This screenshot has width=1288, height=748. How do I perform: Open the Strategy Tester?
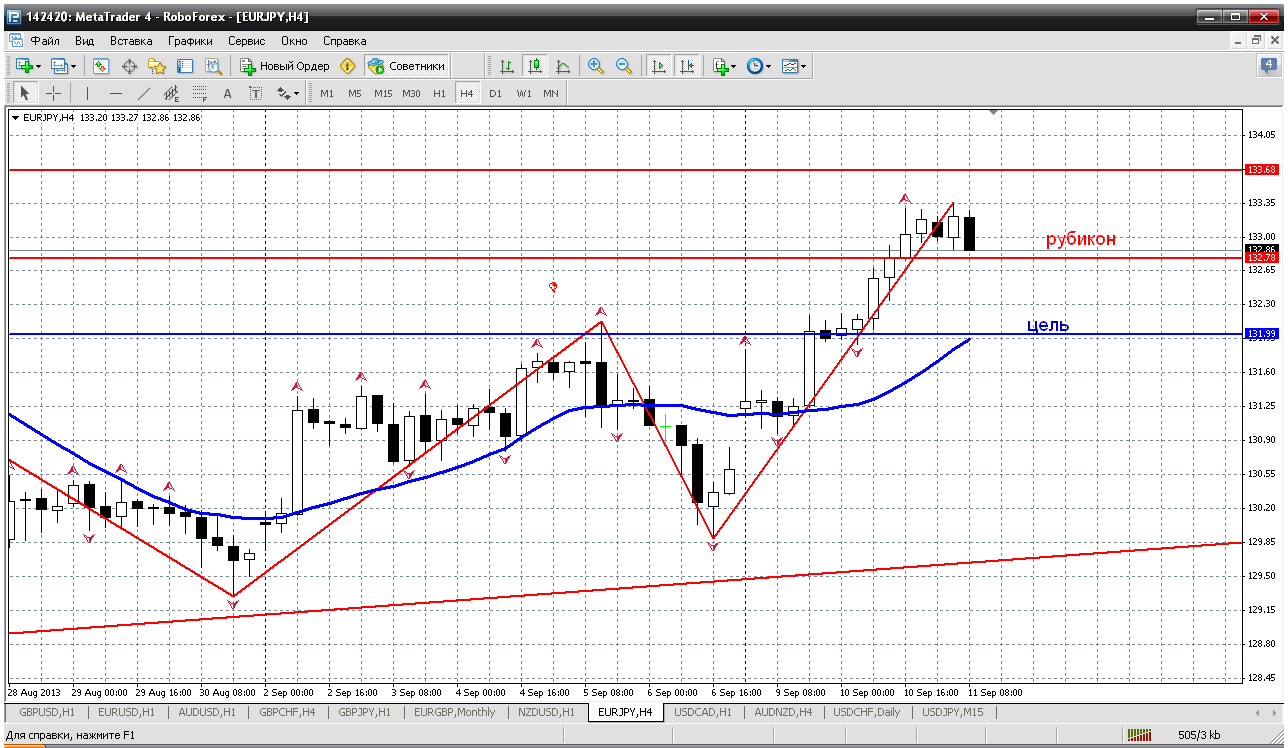[213, 66]
